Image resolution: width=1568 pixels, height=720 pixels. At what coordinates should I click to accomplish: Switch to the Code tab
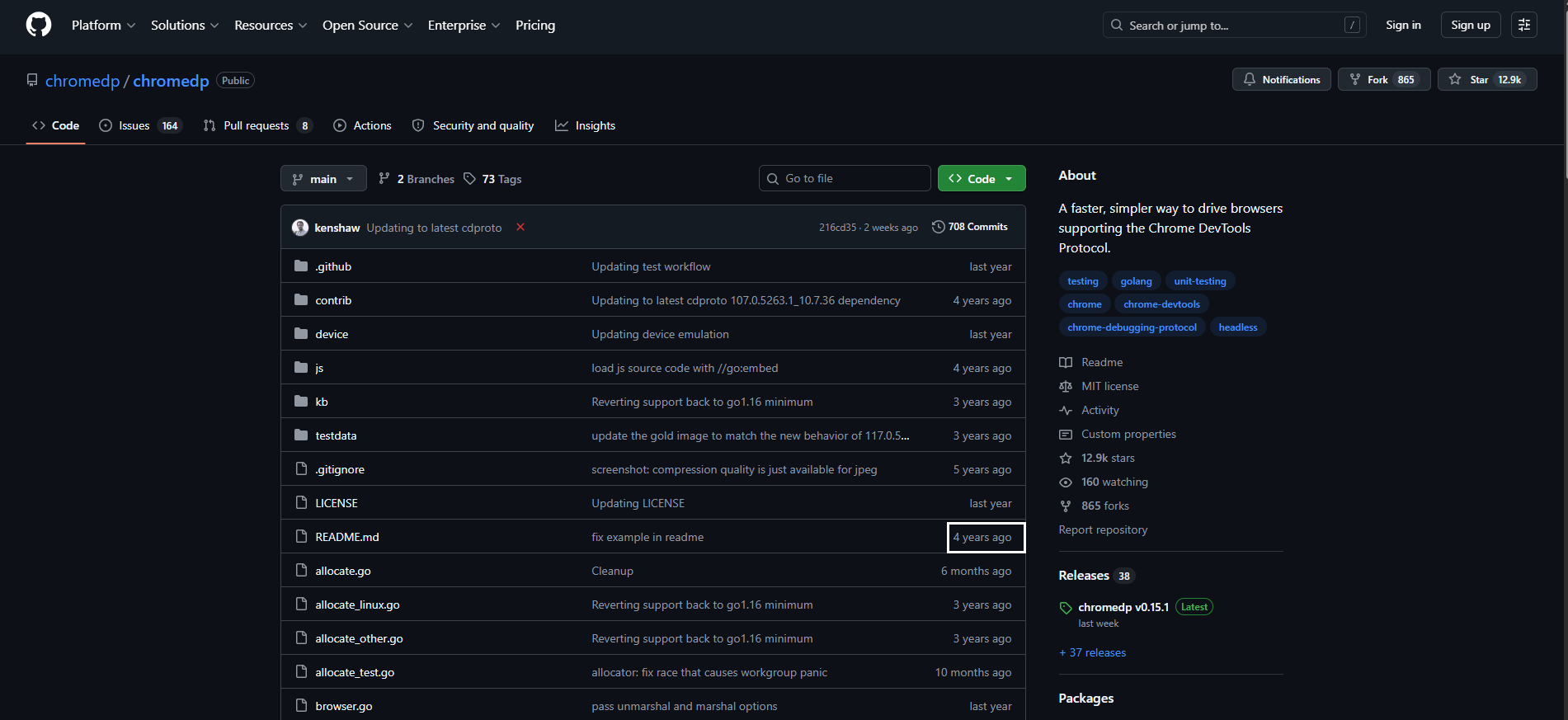click(x=56, y=125)
